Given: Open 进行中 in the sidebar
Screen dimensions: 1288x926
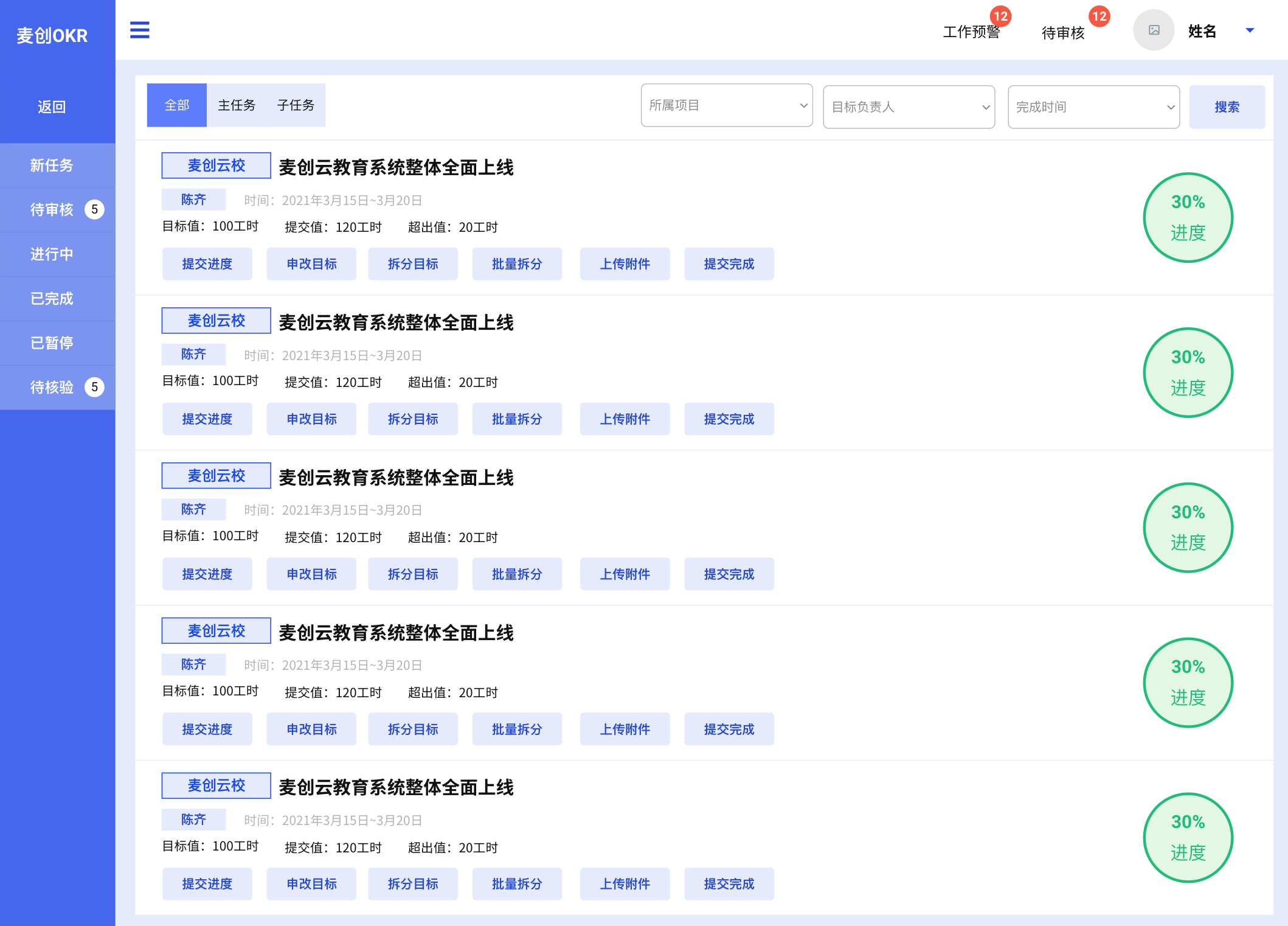Looking at the screenshot, I should pyautogui.click(x=52, y=254).
